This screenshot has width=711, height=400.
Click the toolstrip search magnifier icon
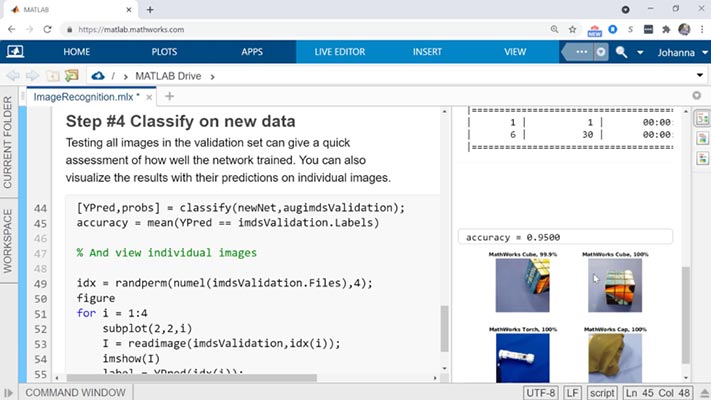pyautogui.click(x=621, y=52)
